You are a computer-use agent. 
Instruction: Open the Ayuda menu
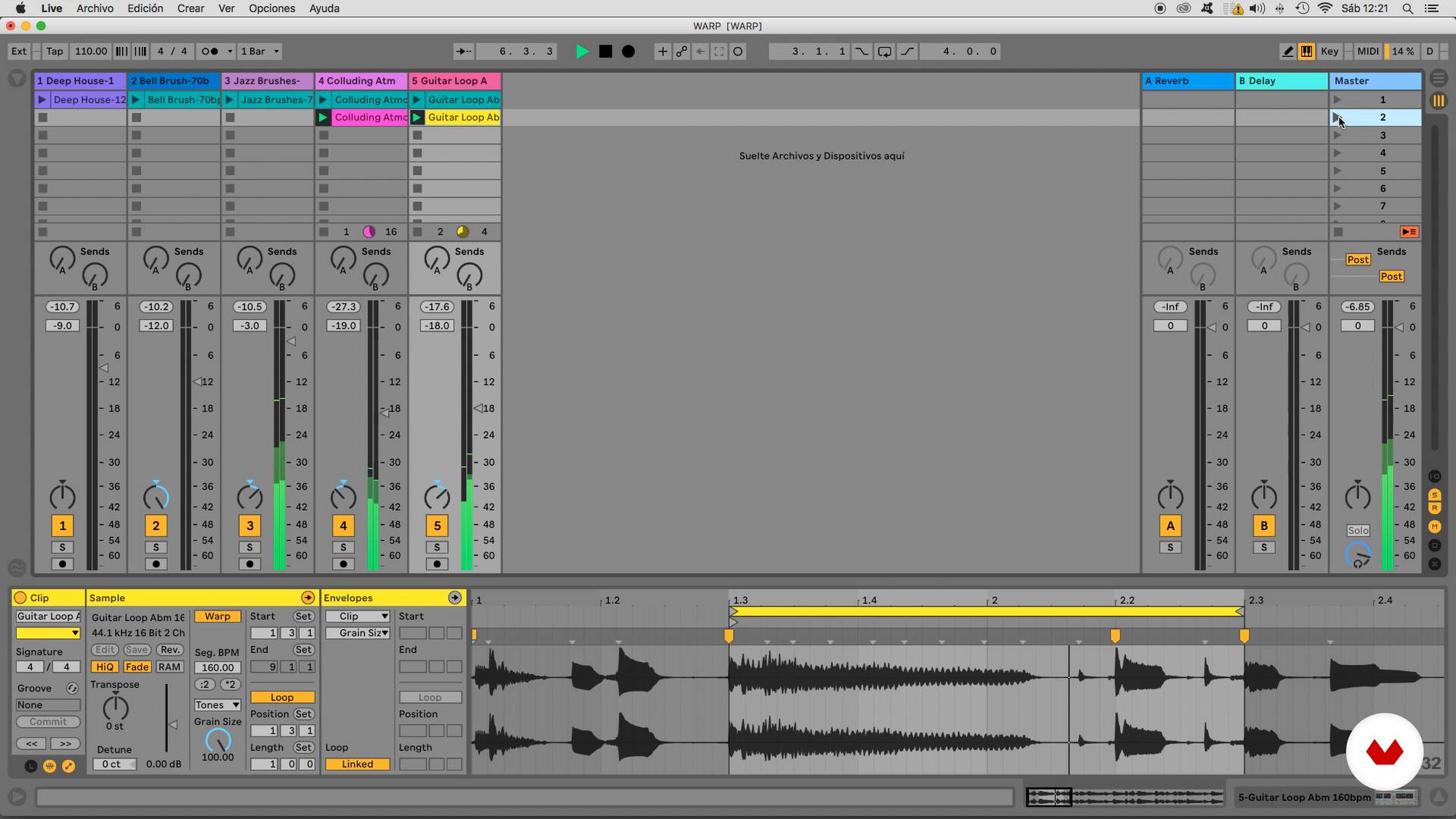pyautogui.click(x=324, y=8)
